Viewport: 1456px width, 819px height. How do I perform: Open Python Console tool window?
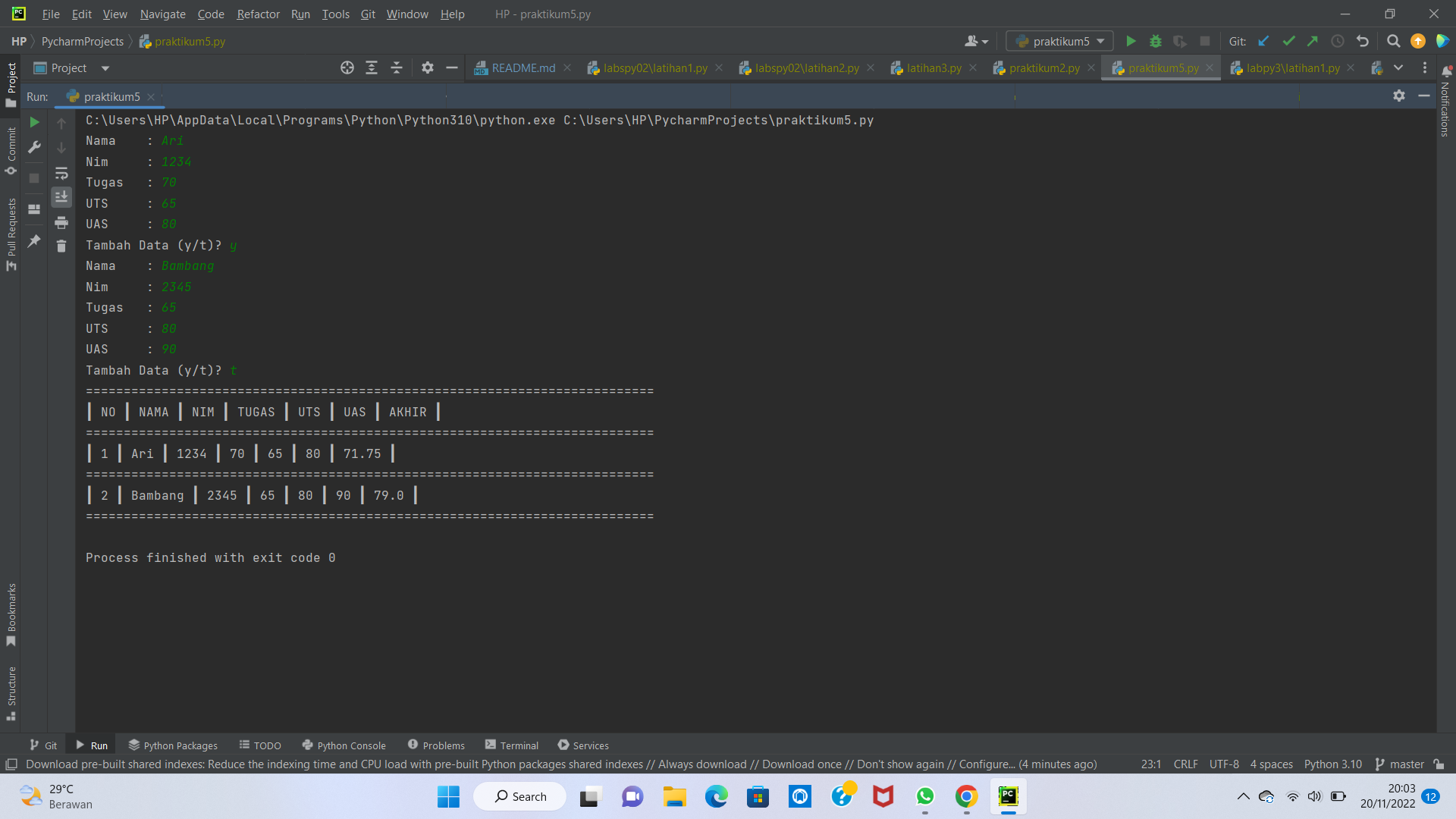click(344, 745)
